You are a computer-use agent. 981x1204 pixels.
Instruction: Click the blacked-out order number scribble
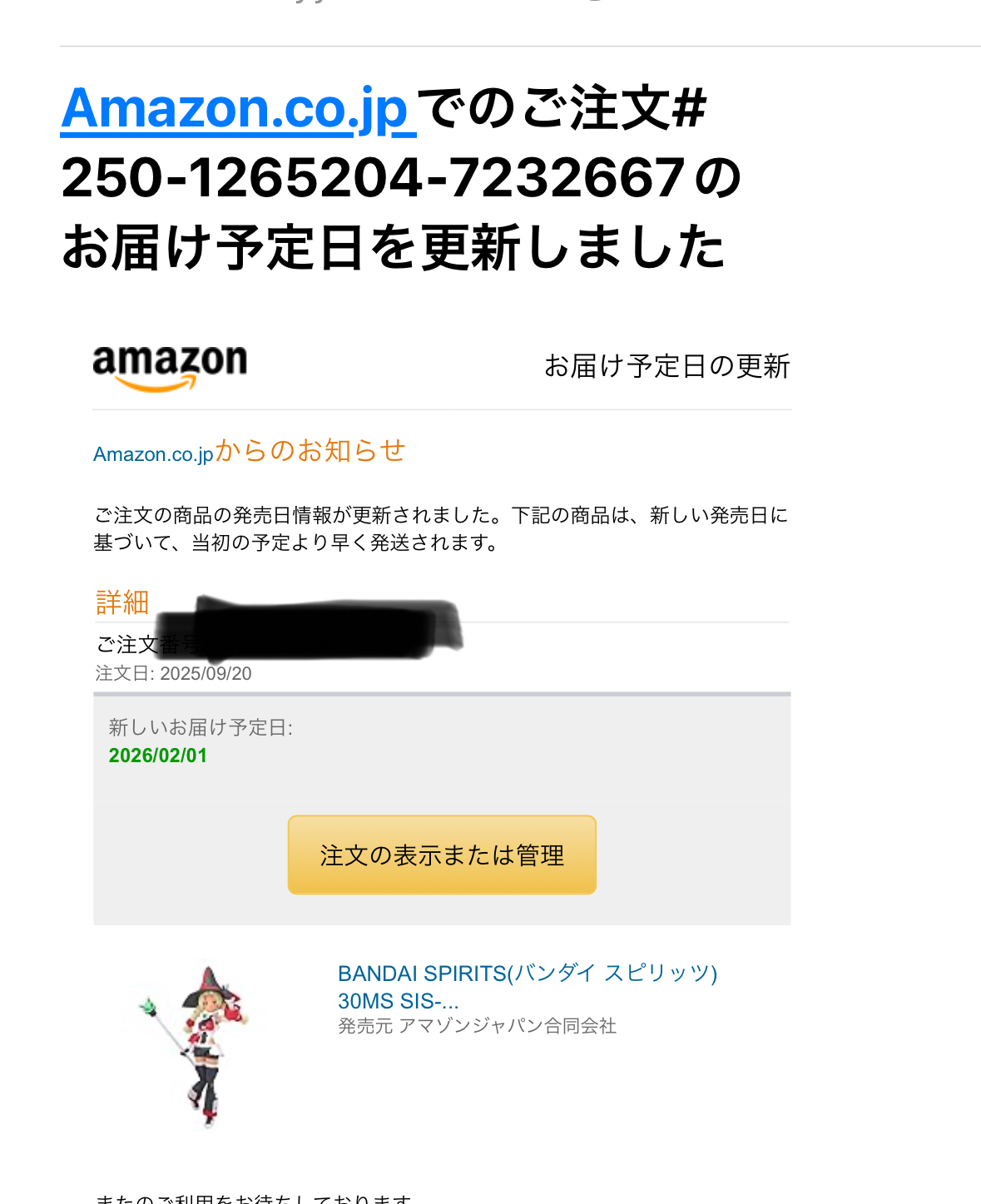[312, 628]
